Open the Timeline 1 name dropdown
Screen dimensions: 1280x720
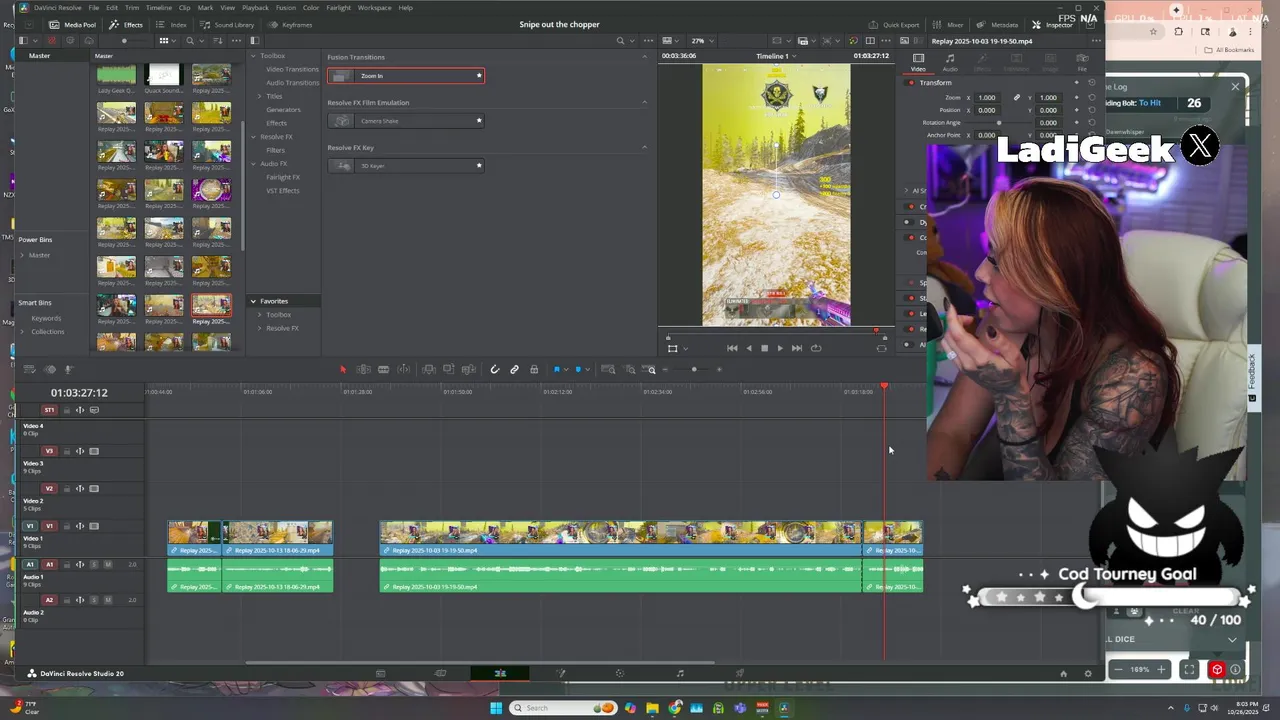point(776,56)
